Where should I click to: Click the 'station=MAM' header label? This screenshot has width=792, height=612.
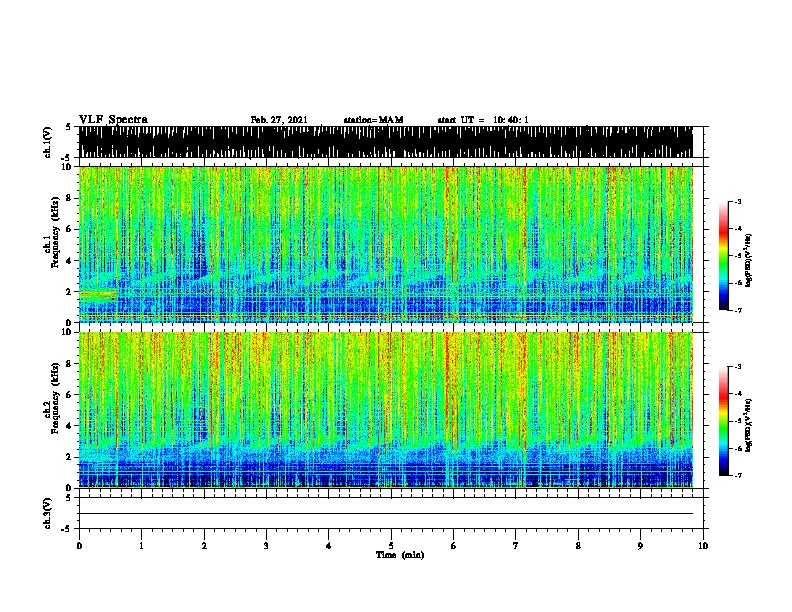point(373,120)
